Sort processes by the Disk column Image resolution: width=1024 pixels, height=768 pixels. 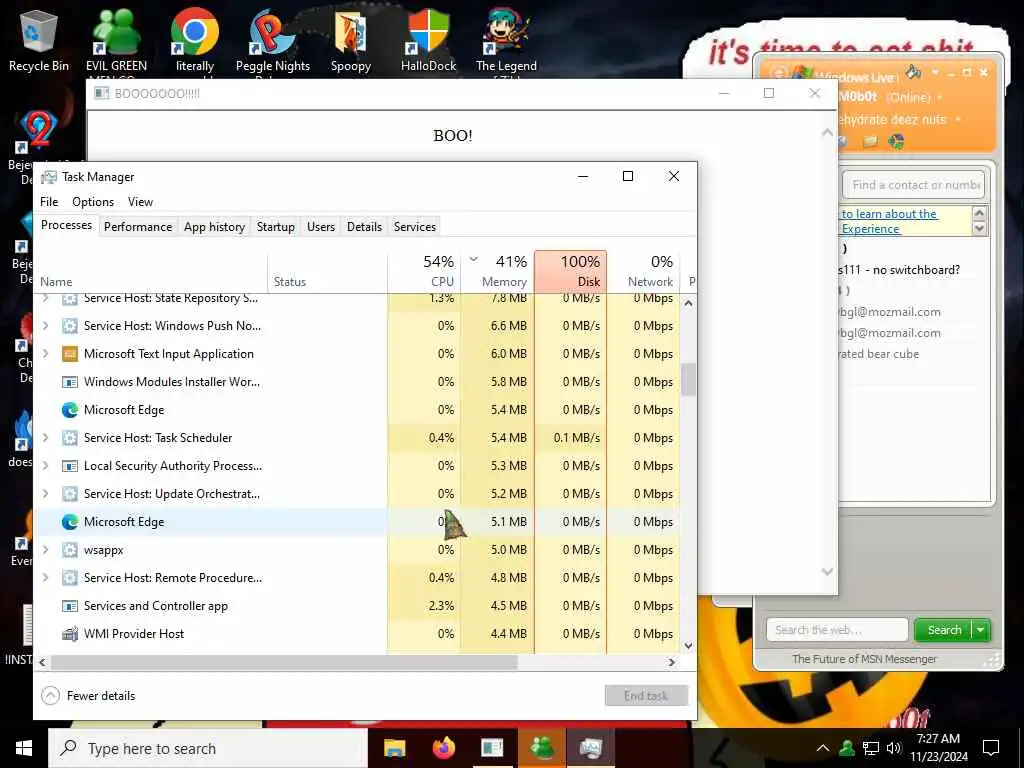[571, 271]
